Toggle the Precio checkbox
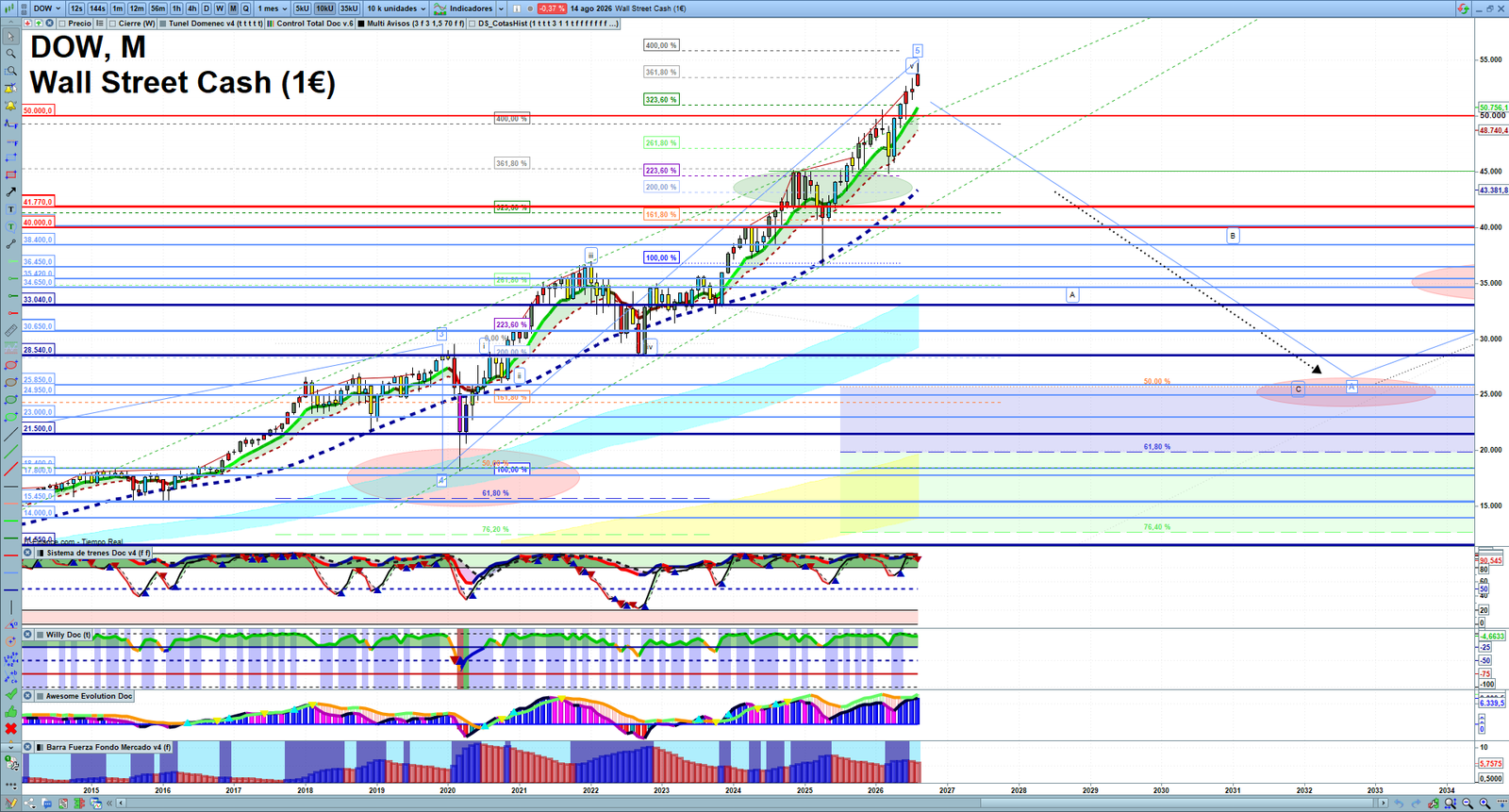This screenshot has width=1509, height=812. 61,24
